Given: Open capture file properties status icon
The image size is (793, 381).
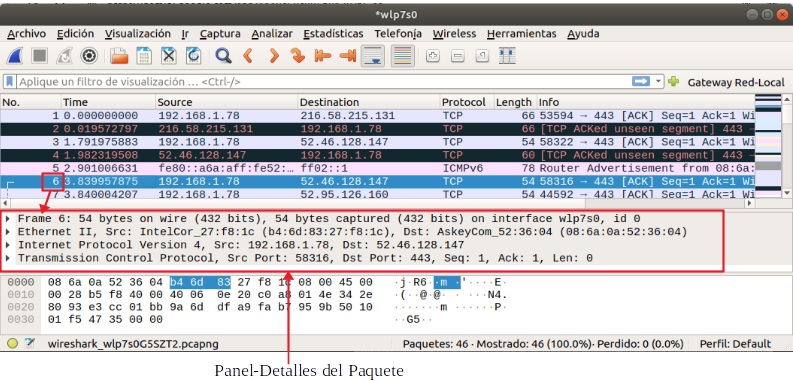Looking at the screenshot, I should point(30,344).
